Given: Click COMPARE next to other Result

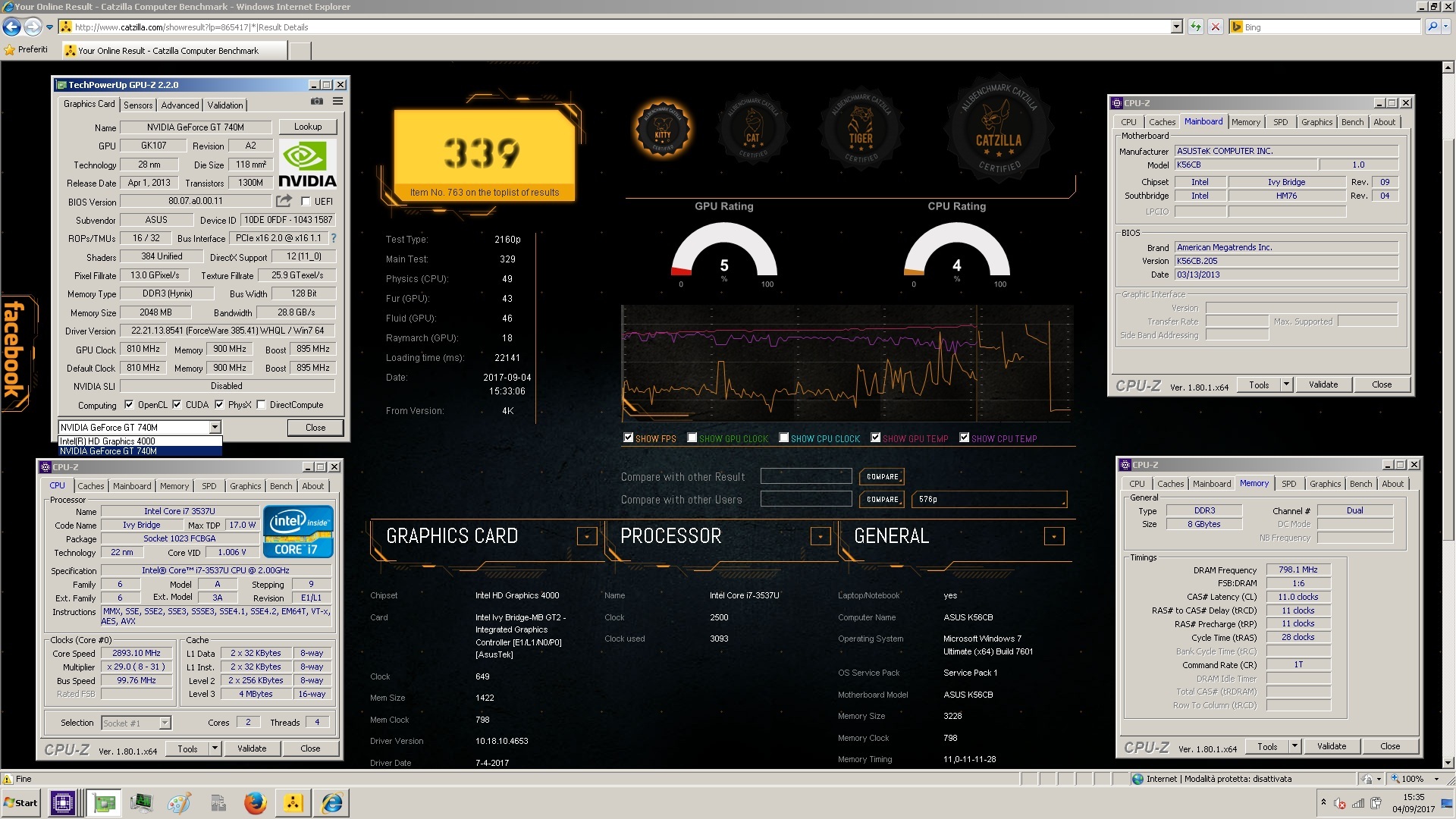Looking at the screenshot, I should pyautogui.click(x=882, y=476).
